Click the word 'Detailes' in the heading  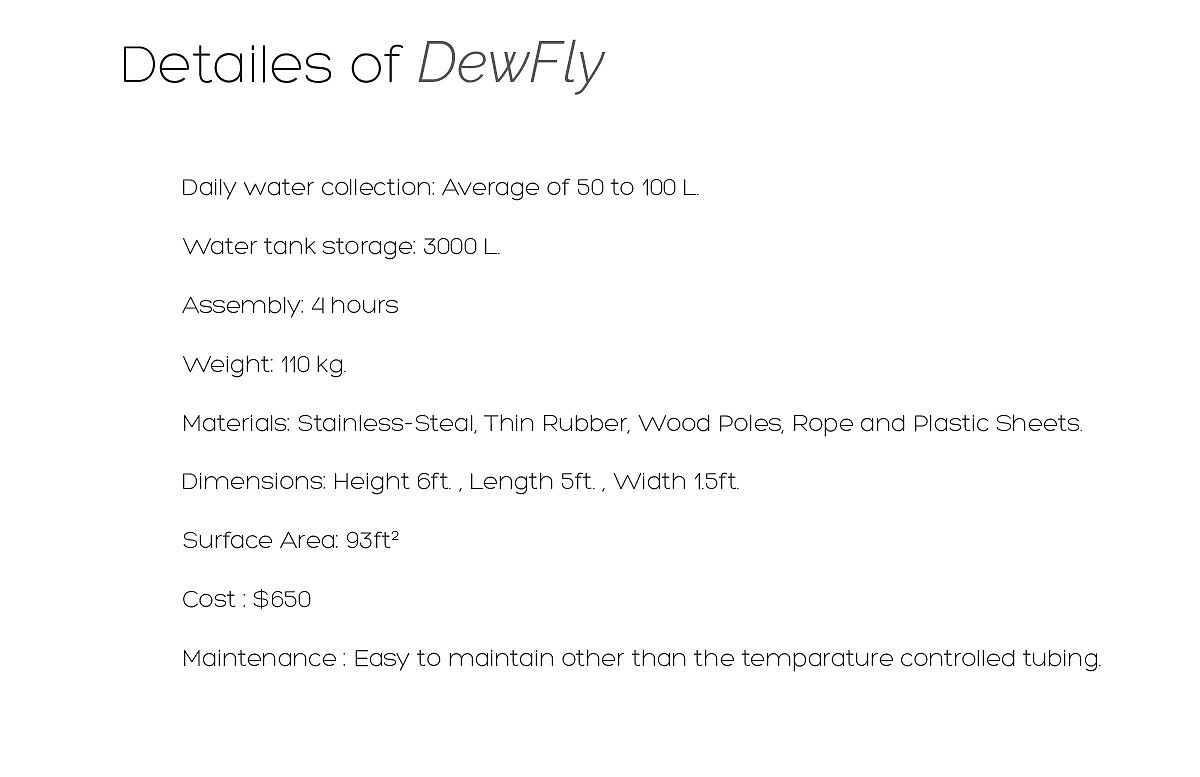(226, 65)
